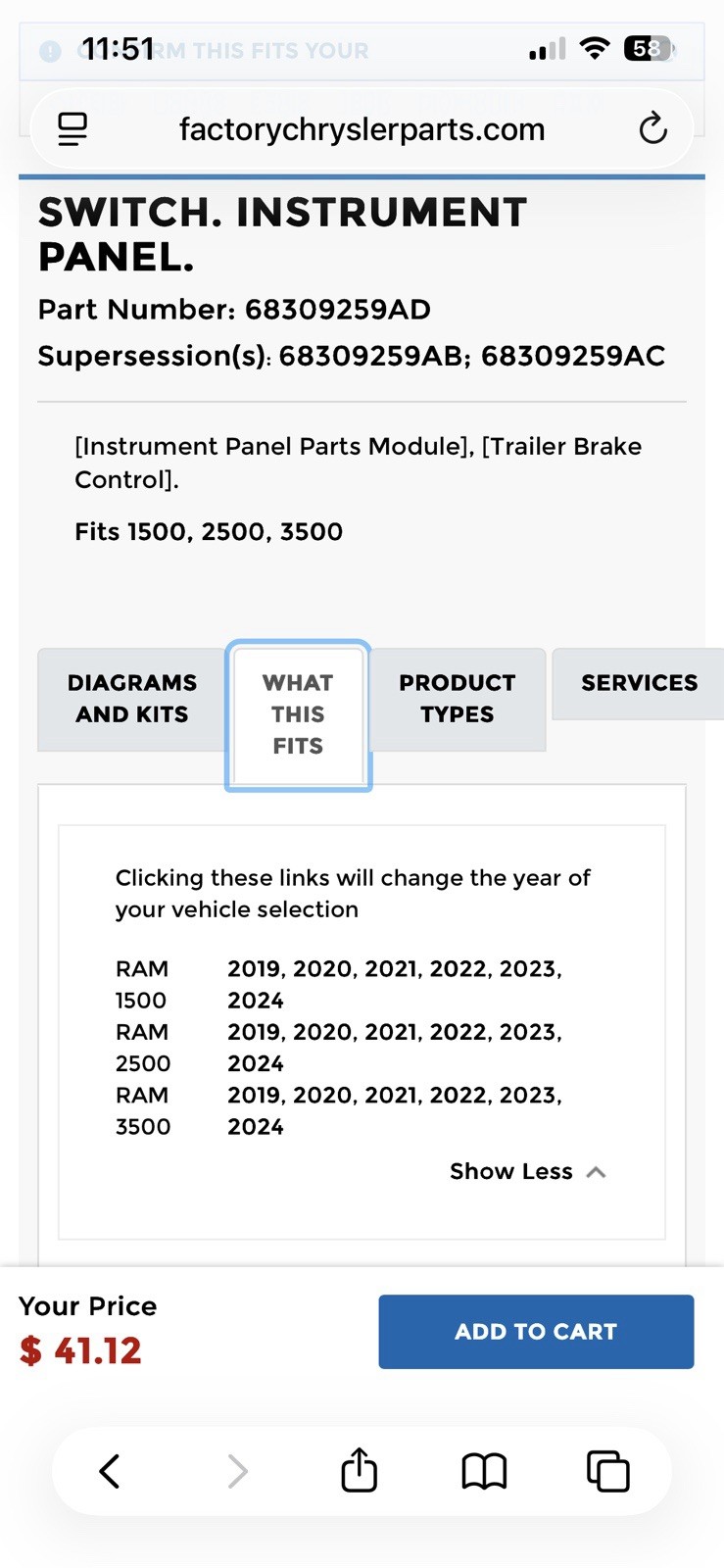Go back with Safari back arrow
The height and width of the screenshot is (1568, 724).
pyautogui.click(x=110, y=1471)
